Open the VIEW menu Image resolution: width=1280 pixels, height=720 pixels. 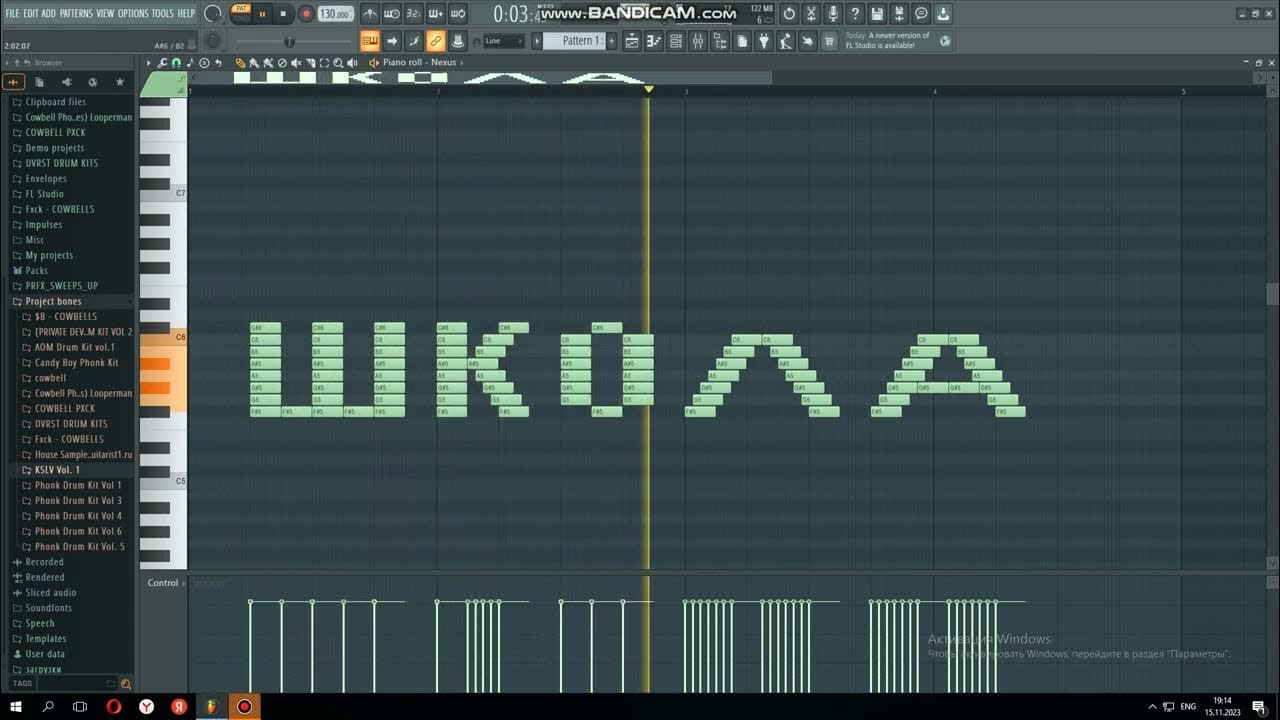[105, 13]
